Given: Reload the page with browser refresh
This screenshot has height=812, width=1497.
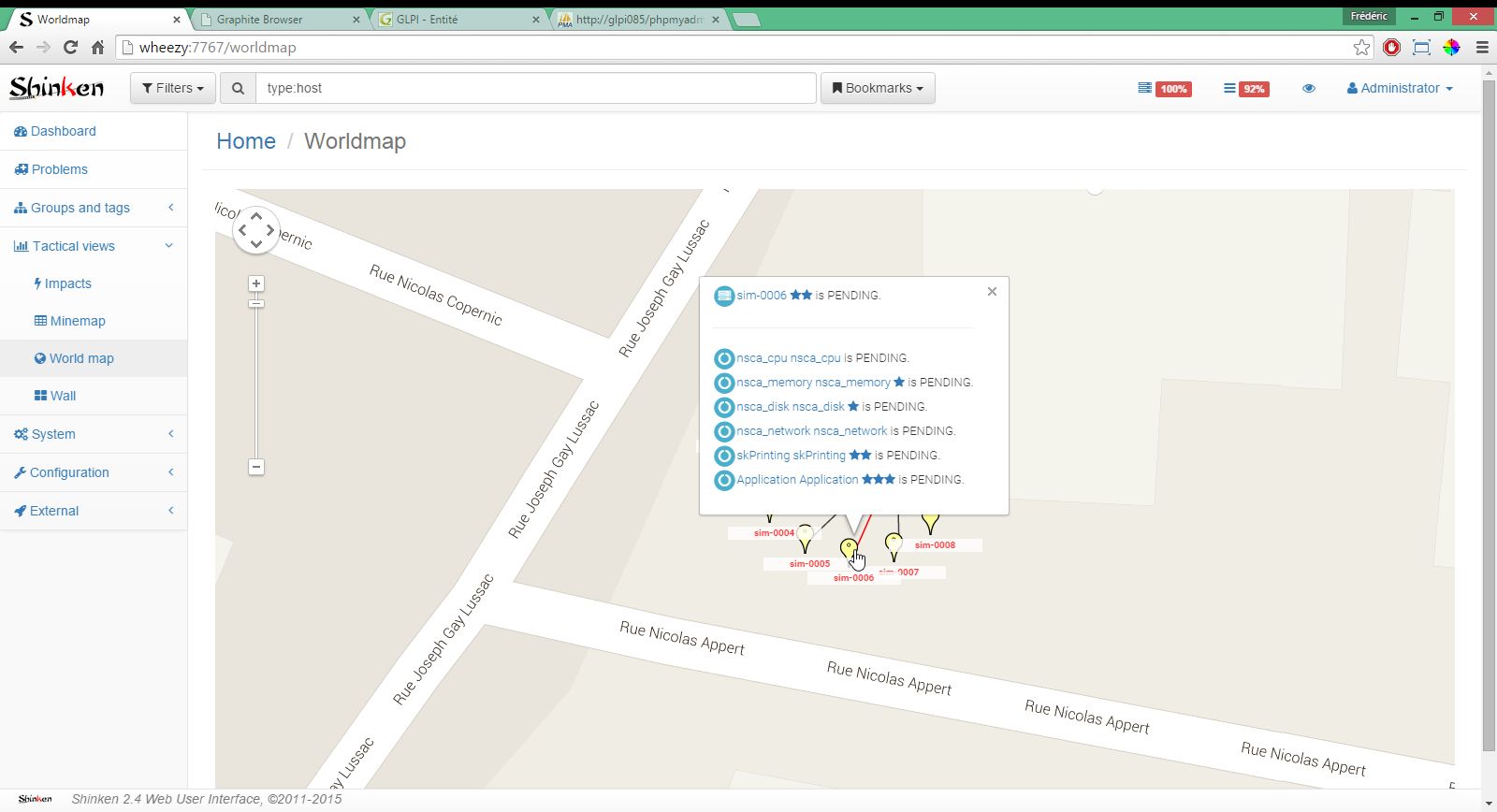Looking at the screenshot, I should point(70,47).
